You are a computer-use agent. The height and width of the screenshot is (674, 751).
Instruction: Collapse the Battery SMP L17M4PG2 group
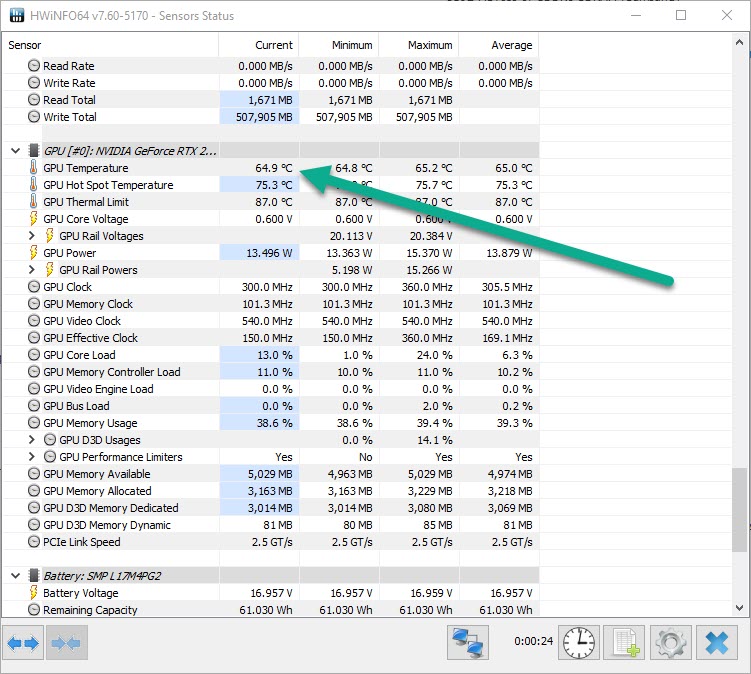[x=15, y=576]
